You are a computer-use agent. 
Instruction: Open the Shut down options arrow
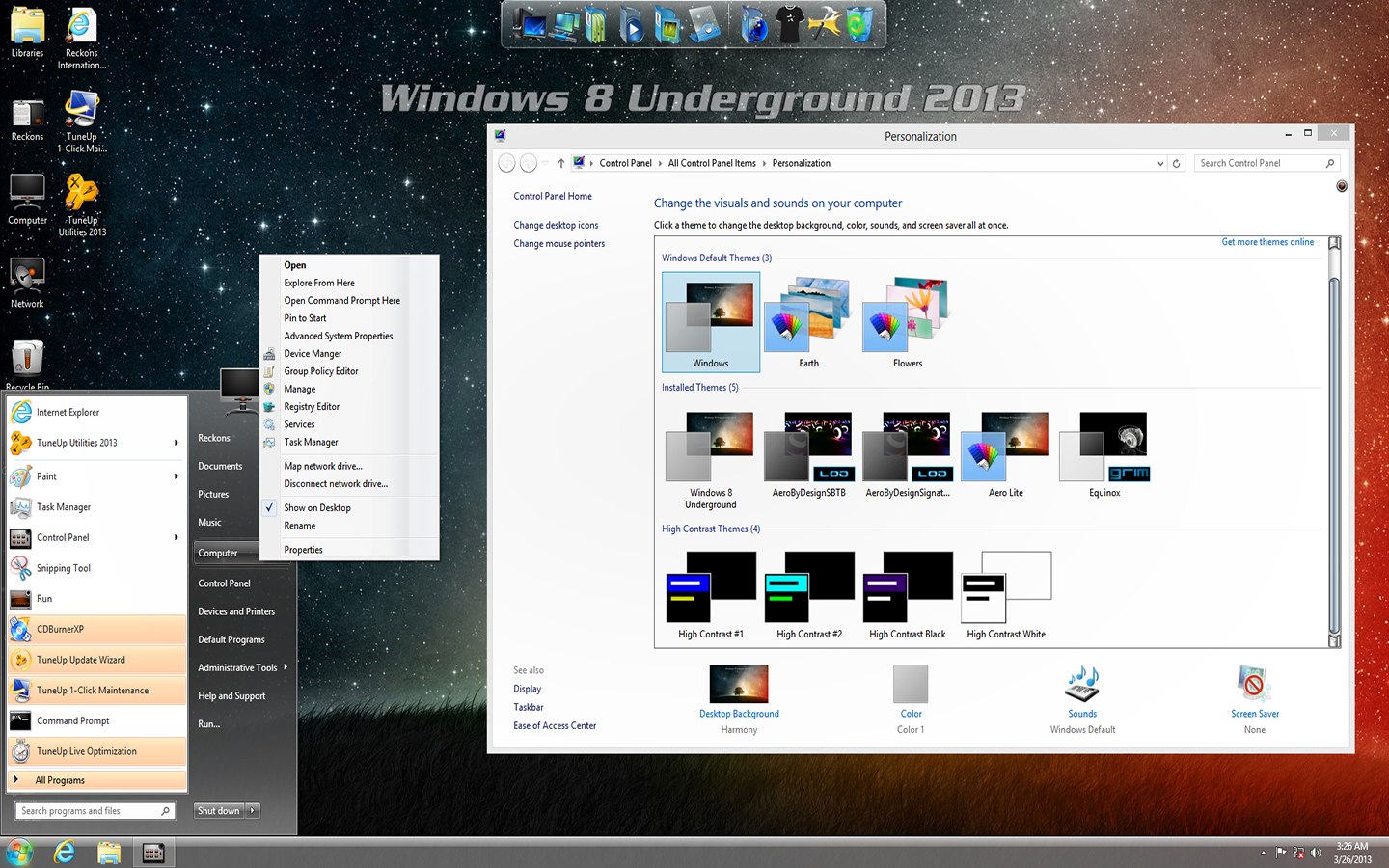coord(253,811)
